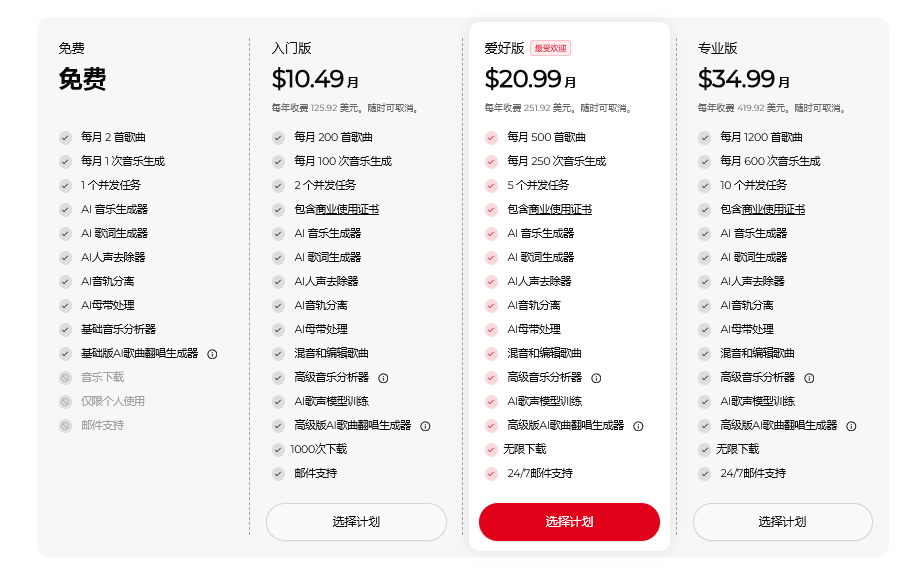Open info icon beside 爱好版 高级版AI歌曲翻唱生成器
Screen dimensions: 912x568
coord(638,426)
